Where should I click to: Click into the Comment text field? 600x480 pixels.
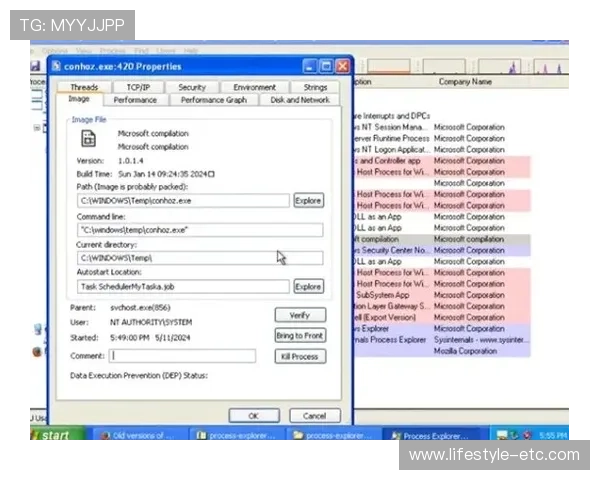(183, 355)
